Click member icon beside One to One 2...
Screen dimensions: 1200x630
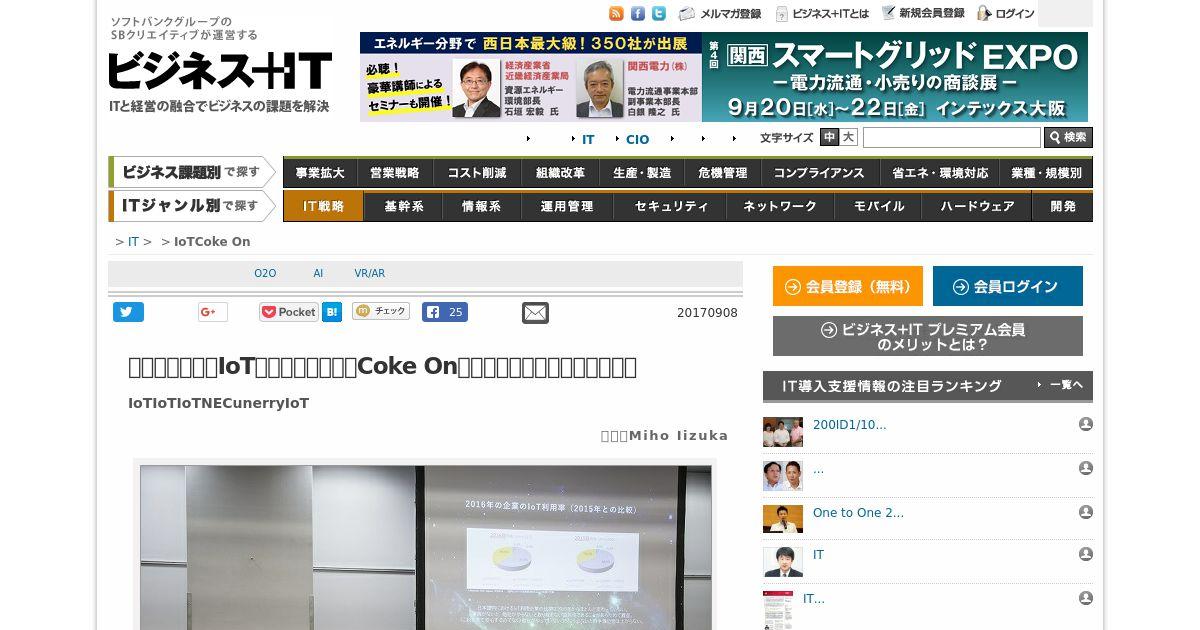(x=1085, y=512)
